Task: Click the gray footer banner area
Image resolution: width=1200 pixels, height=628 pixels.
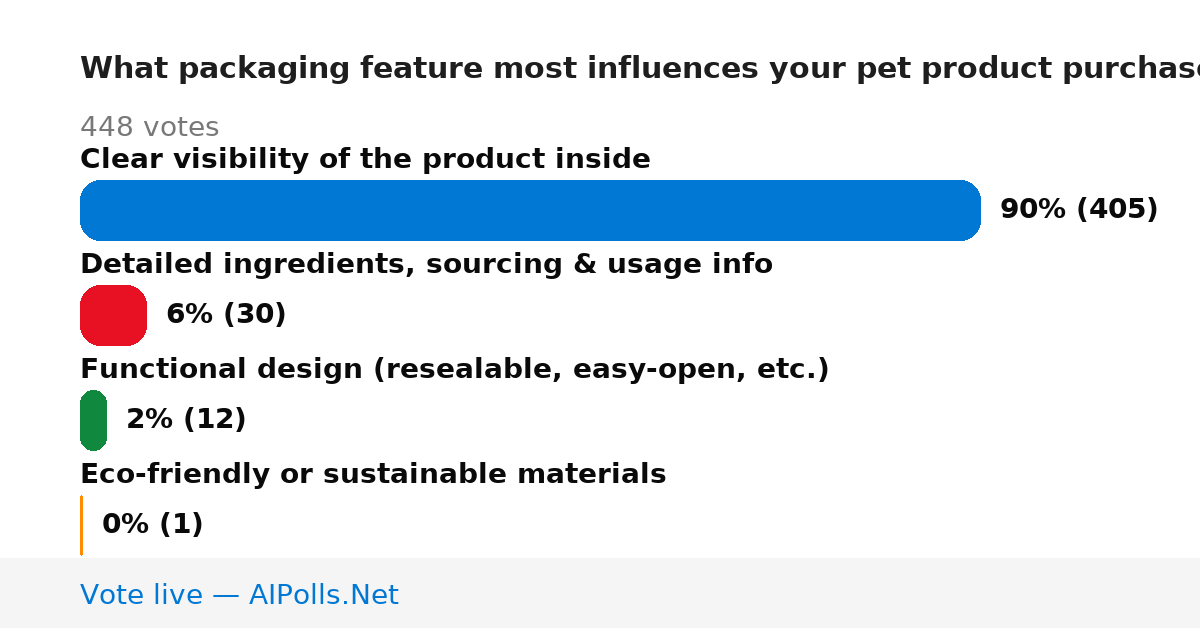Action: pos(600,593)
